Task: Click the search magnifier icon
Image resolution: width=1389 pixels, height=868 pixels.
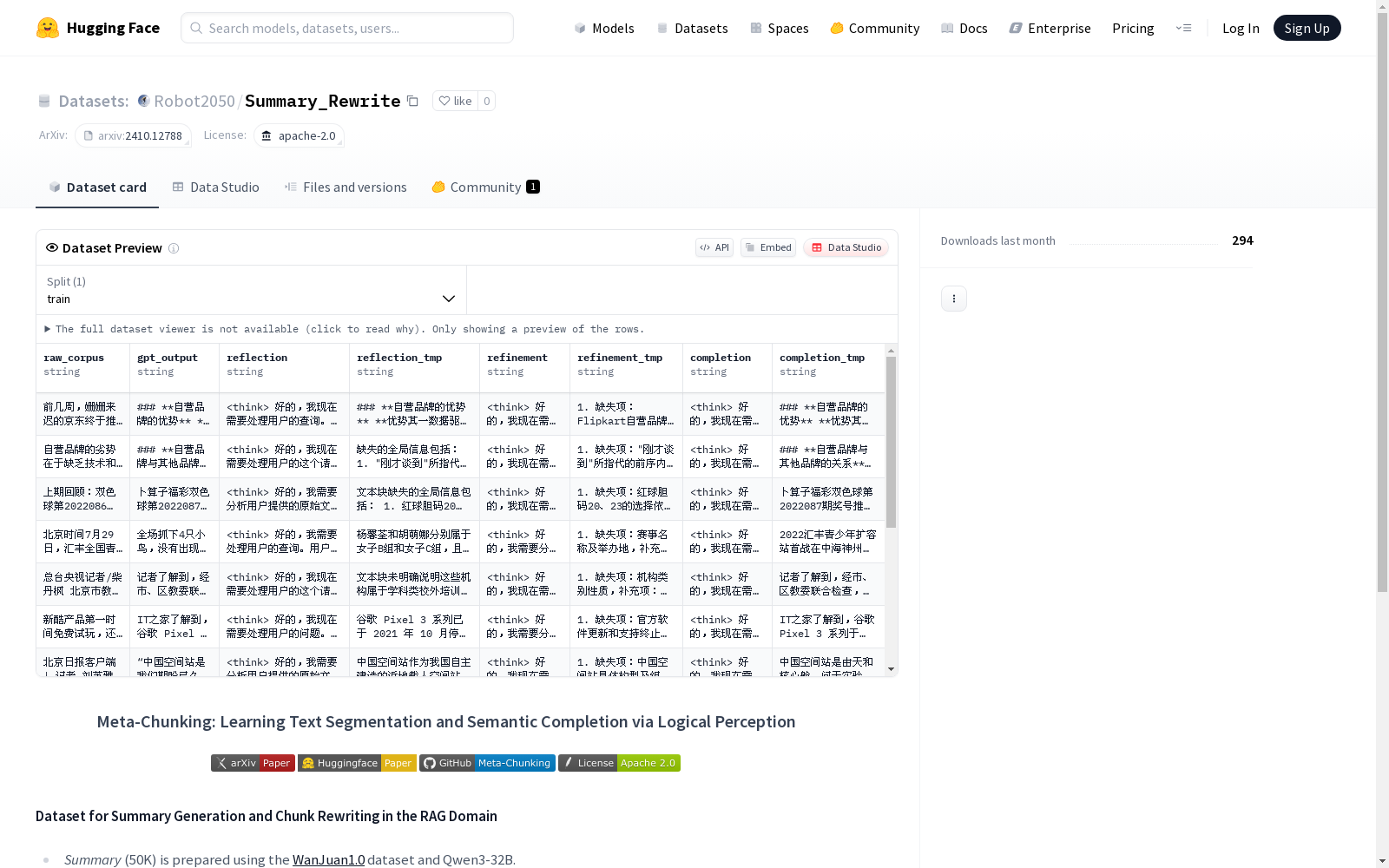Action: click(x=196, y=28)
